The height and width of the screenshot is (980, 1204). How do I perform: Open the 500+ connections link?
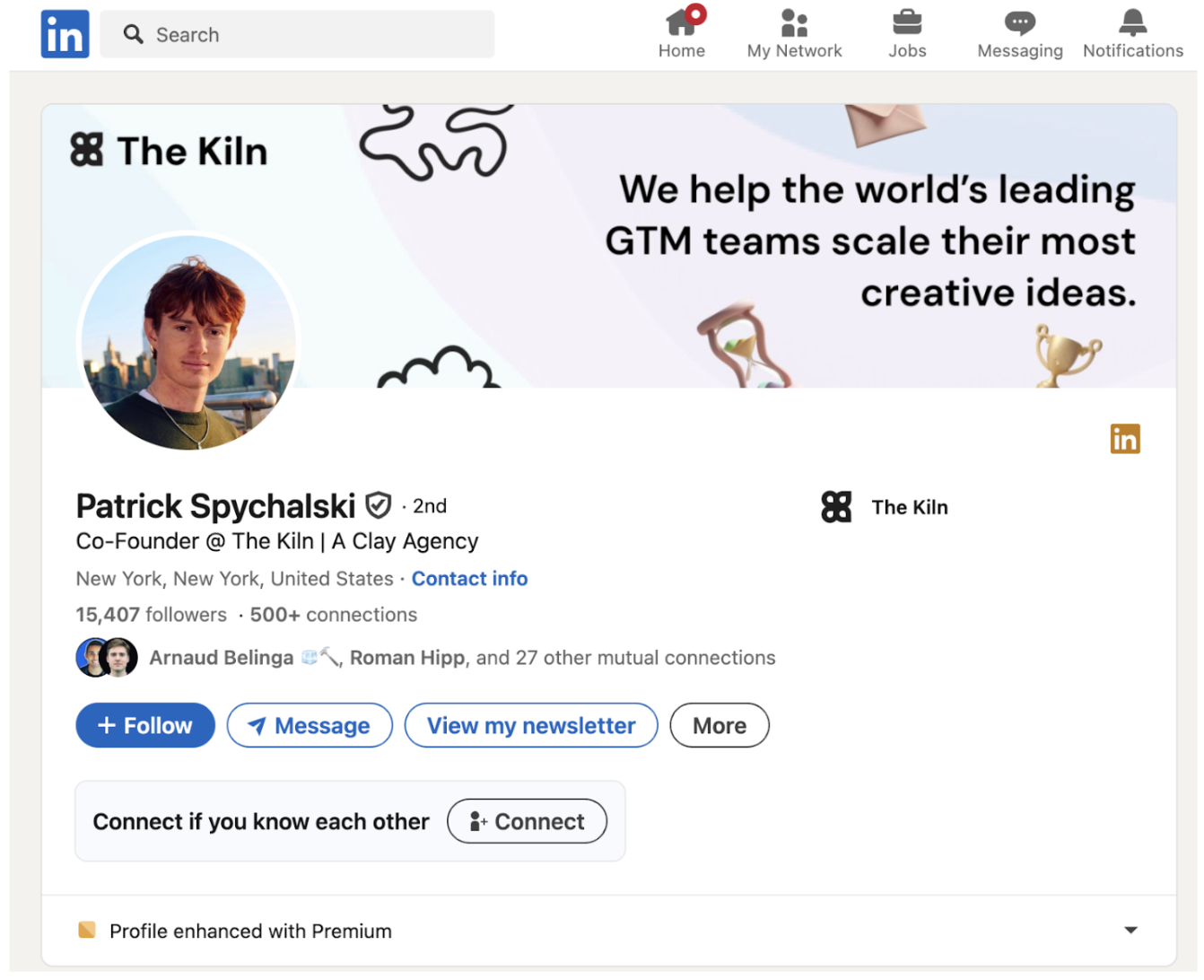click(334, 615)
